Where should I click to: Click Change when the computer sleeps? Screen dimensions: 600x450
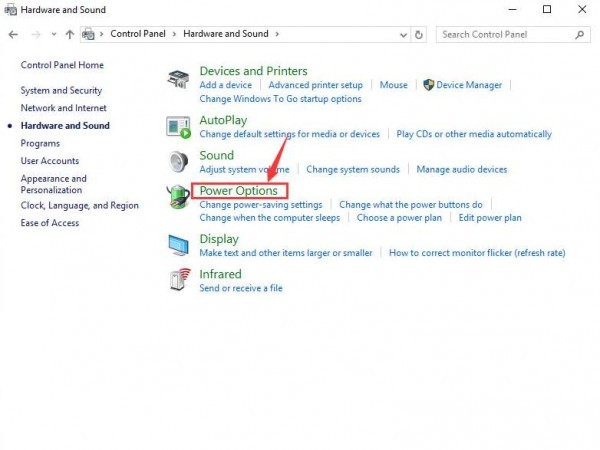[269, 218]
